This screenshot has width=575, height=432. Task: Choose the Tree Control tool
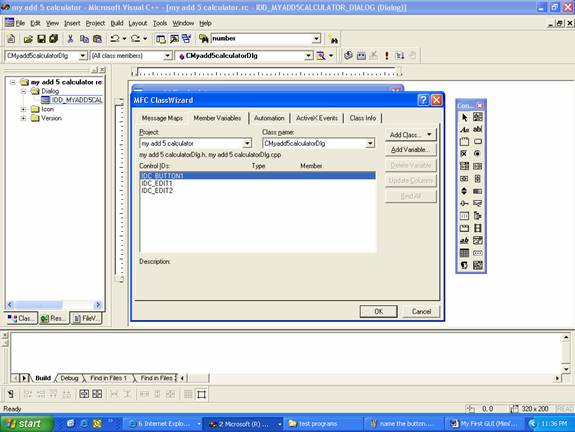click(x=477, y=216)
